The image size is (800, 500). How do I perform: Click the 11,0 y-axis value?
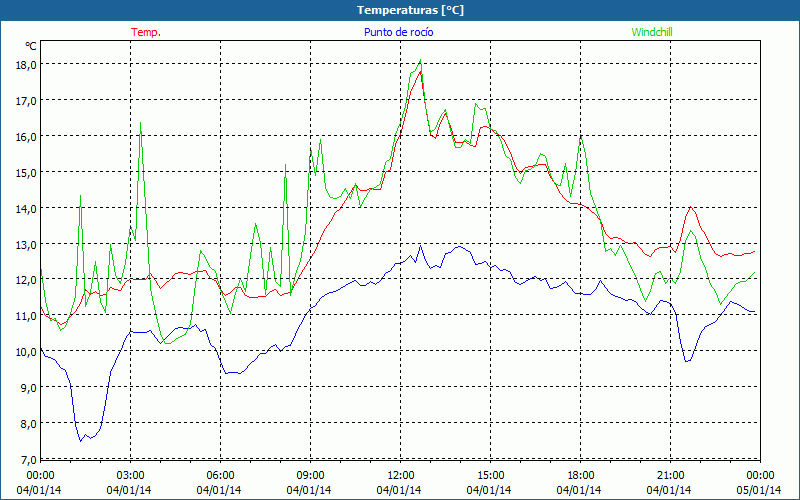point(26,316)
